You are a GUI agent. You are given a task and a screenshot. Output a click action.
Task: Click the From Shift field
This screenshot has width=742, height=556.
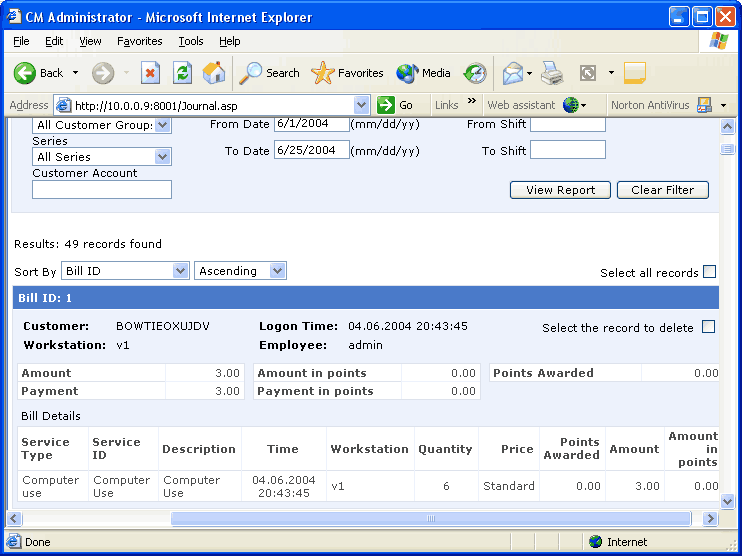point(568,124)
